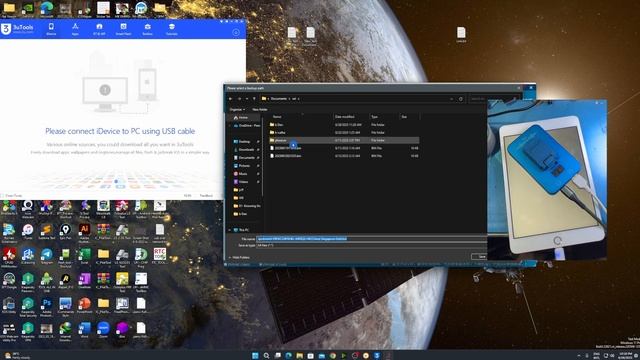Image resolution: width=640 pixels, height=360 pixels.
Task: Select Downloads in the dialog sidebar
Action: click(246, 150)
